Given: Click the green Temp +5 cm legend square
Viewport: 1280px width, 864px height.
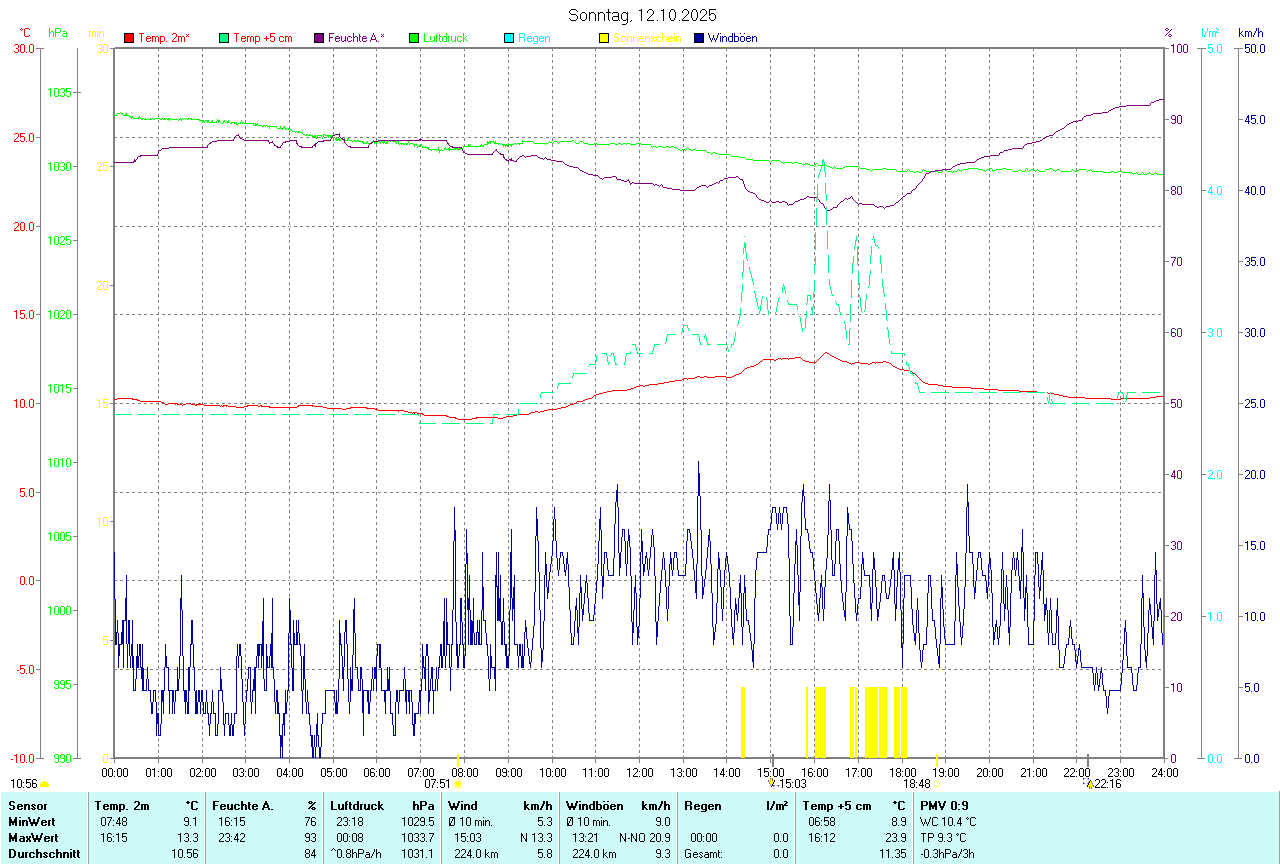Looking at the screenshot, I should point(224,38).
